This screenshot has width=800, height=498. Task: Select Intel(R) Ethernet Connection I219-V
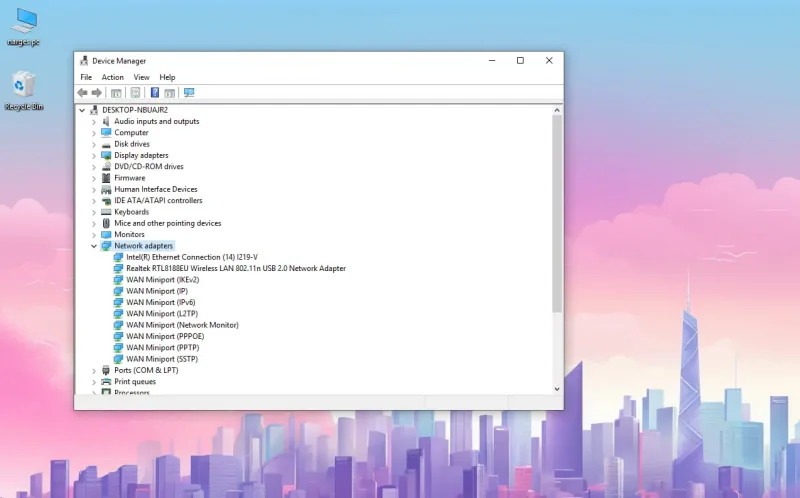(192, 257)
